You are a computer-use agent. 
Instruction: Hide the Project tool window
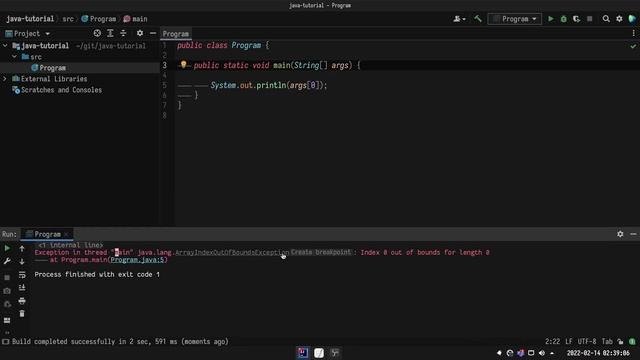(153, 33)
